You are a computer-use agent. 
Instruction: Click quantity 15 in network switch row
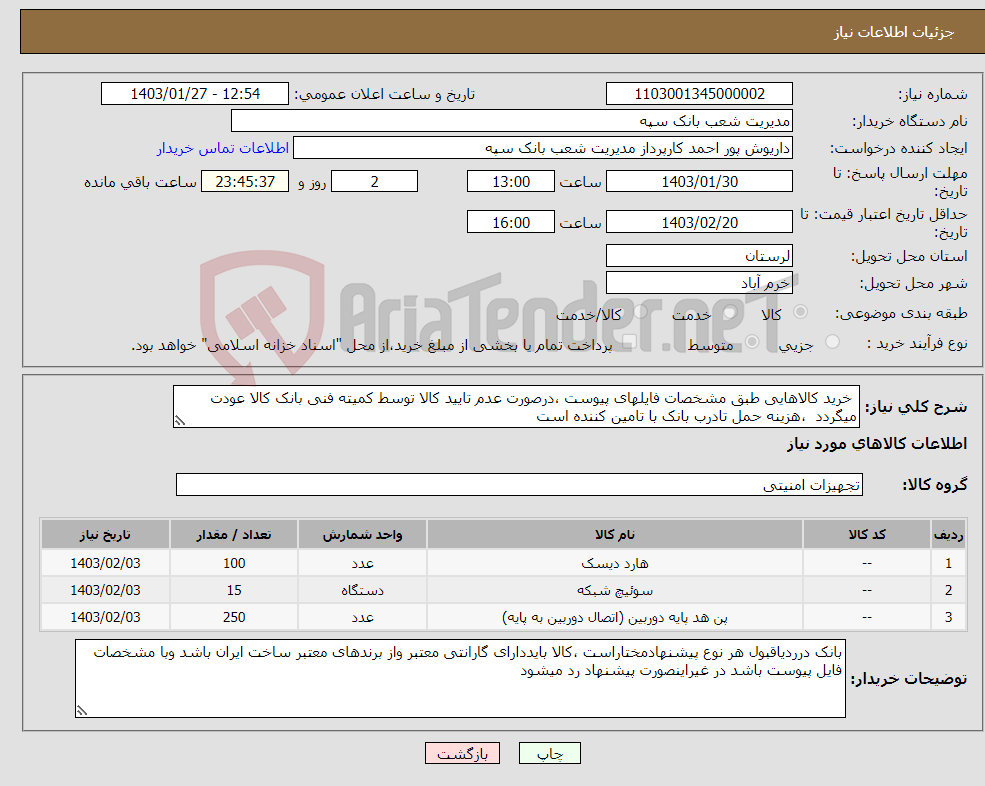(234, 591)
